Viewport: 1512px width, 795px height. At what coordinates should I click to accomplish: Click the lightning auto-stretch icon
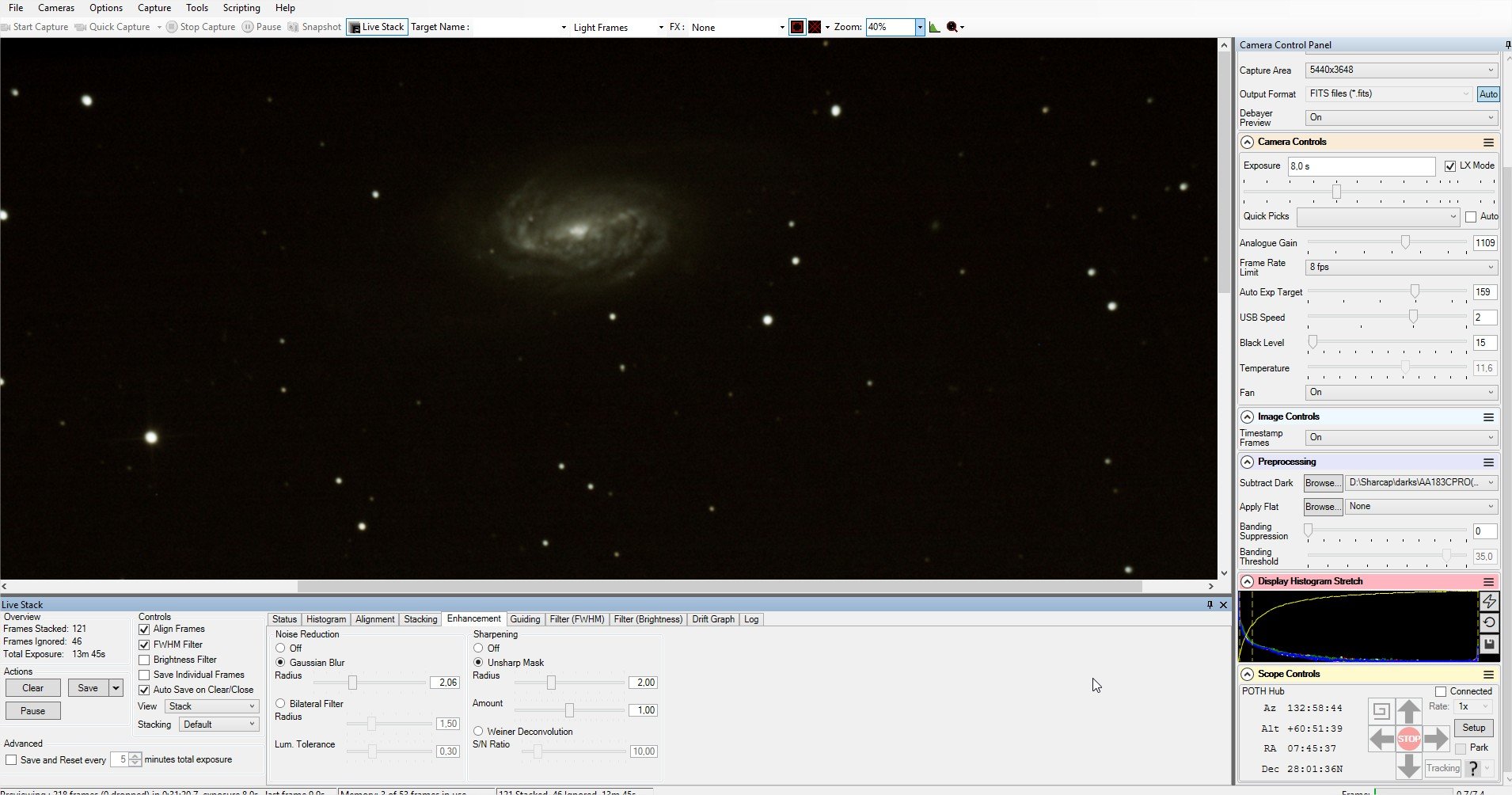click(1489, 602)
